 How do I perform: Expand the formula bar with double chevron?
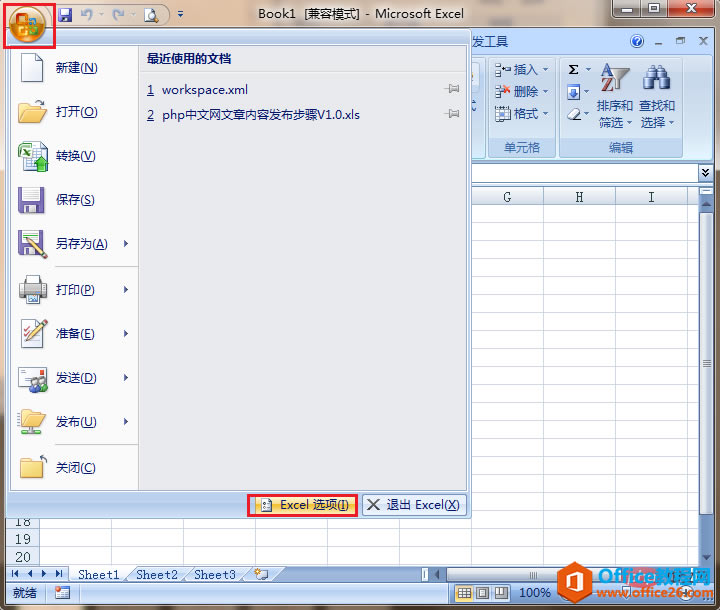pyautogui.click(x=705, y=172)
